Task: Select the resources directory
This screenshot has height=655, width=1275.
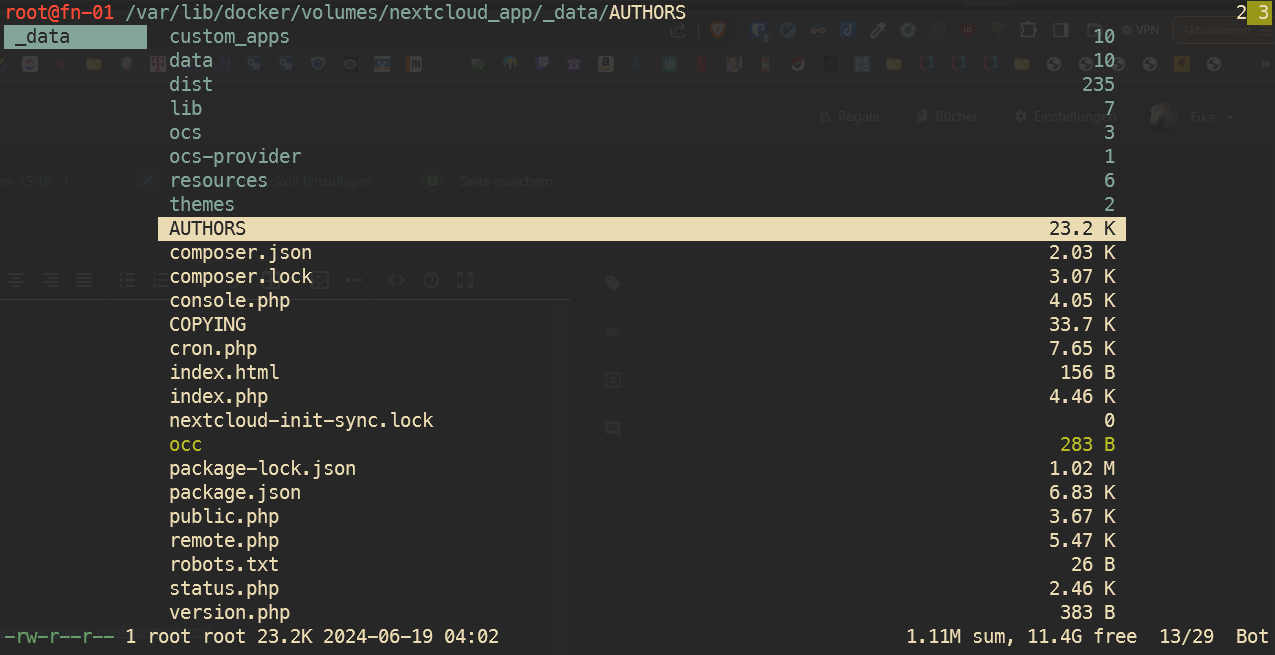Action: pos(219,181)
